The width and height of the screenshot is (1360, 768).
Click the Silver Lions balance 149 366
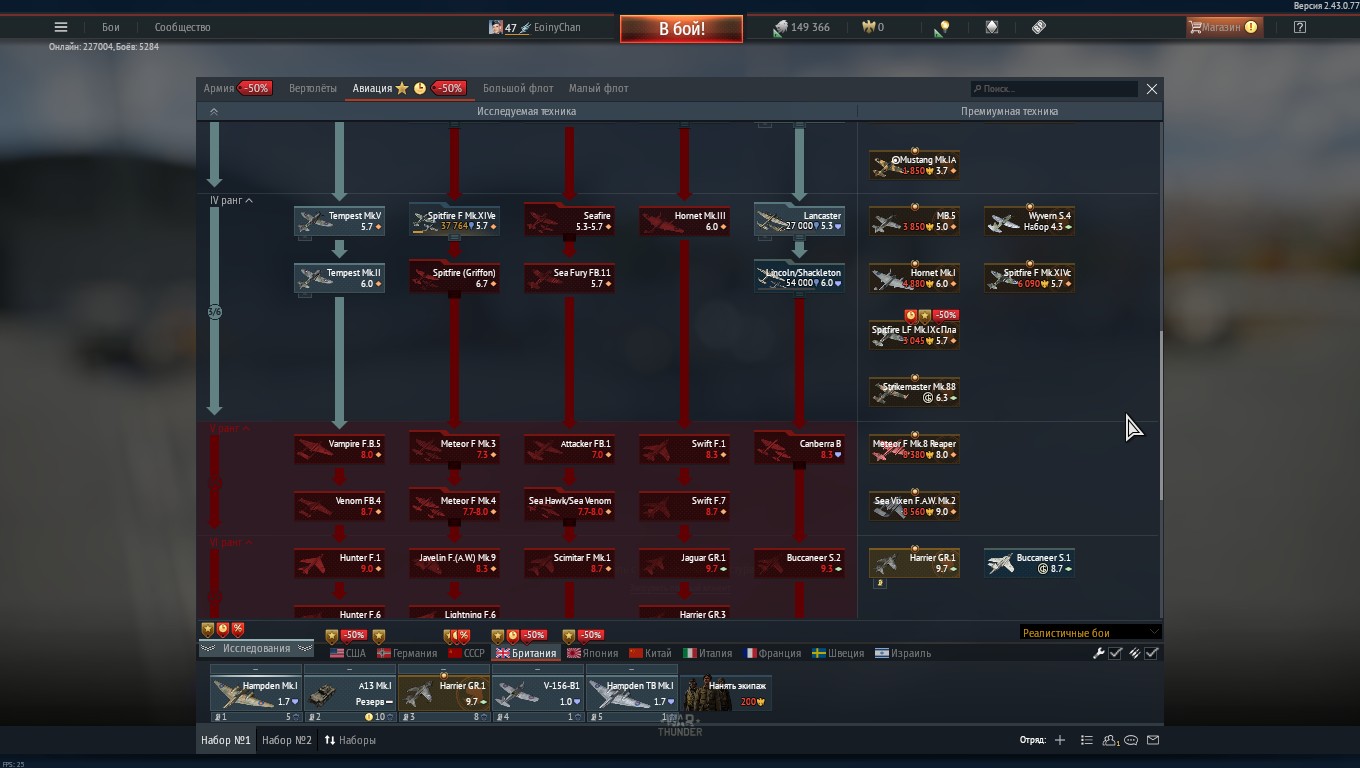[802, 28]
